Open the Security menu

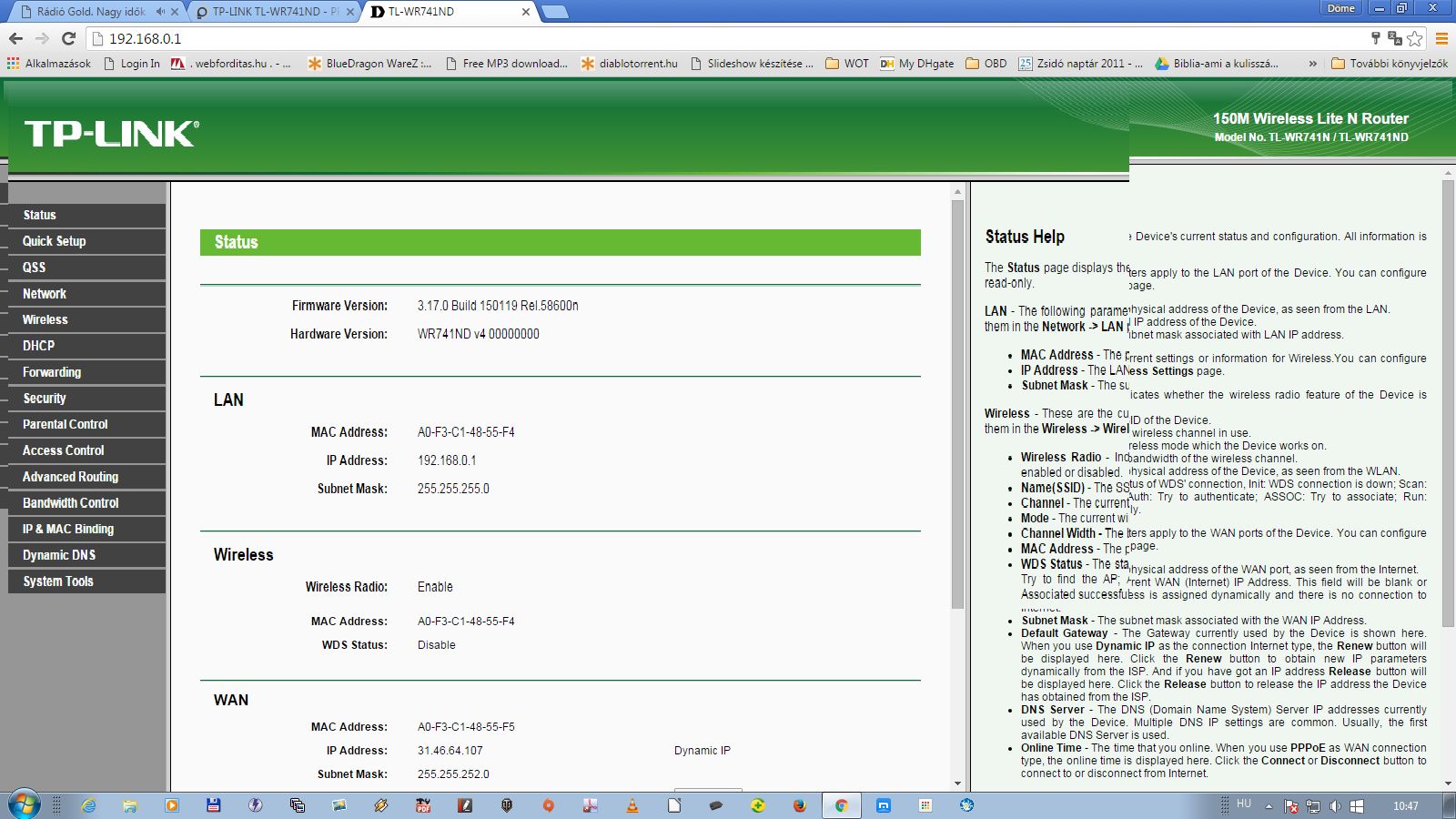click(x=86, y=399)
